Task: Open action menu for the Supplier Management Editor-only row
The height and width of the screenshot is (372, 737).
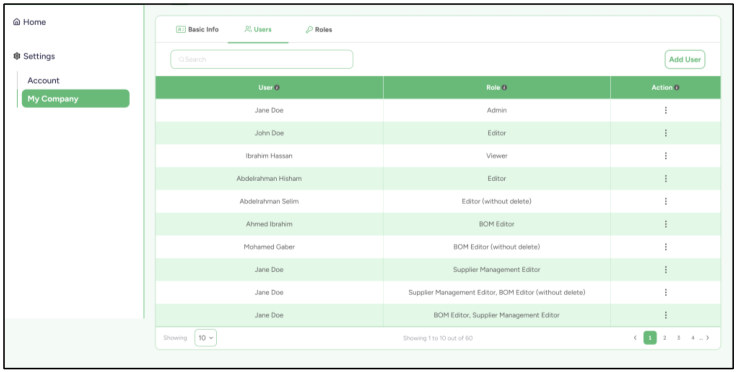Action: click(x=666, y=269)
